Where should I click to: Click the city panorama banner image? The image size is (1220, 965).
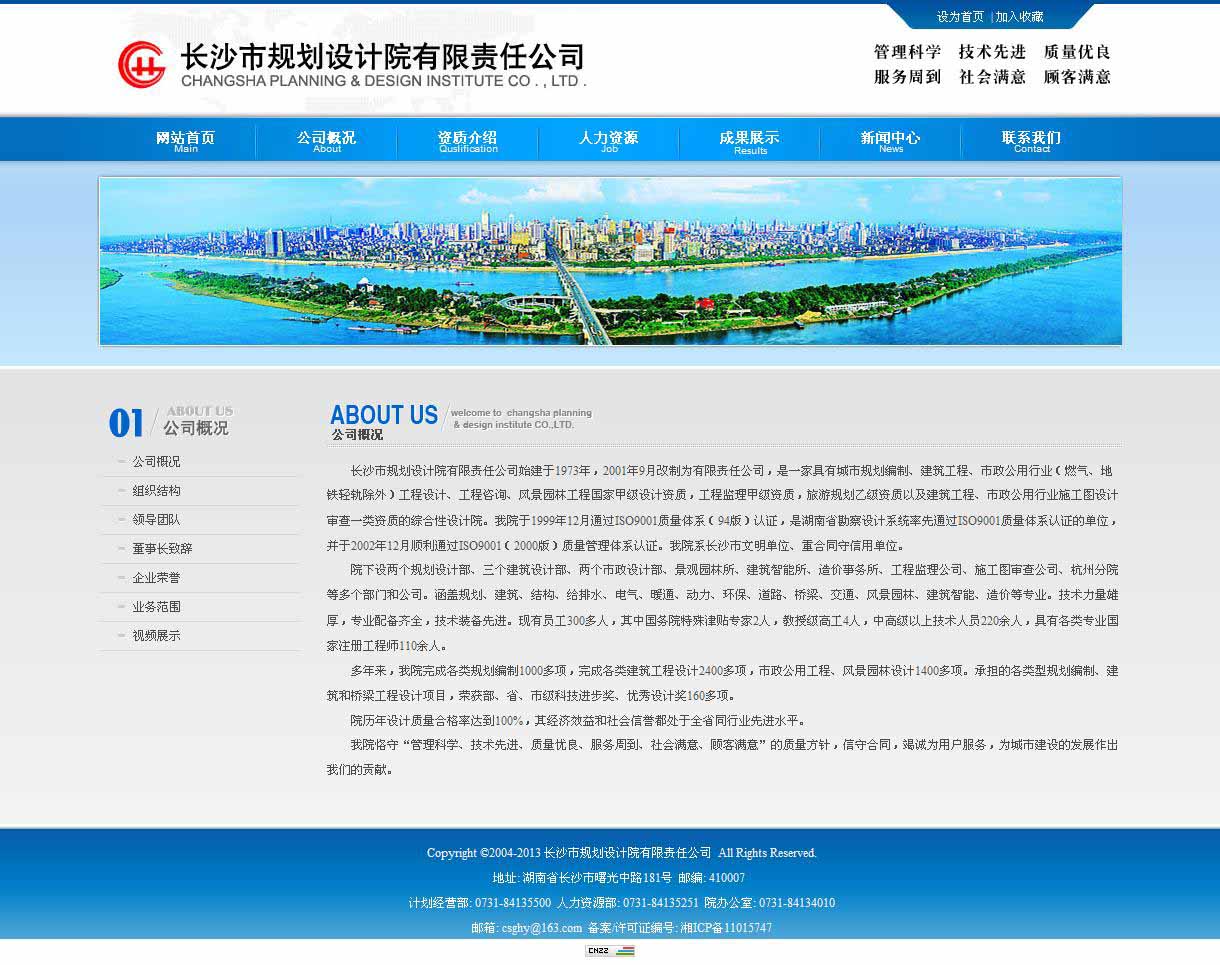pyautogui.click(x=610, y=261)
